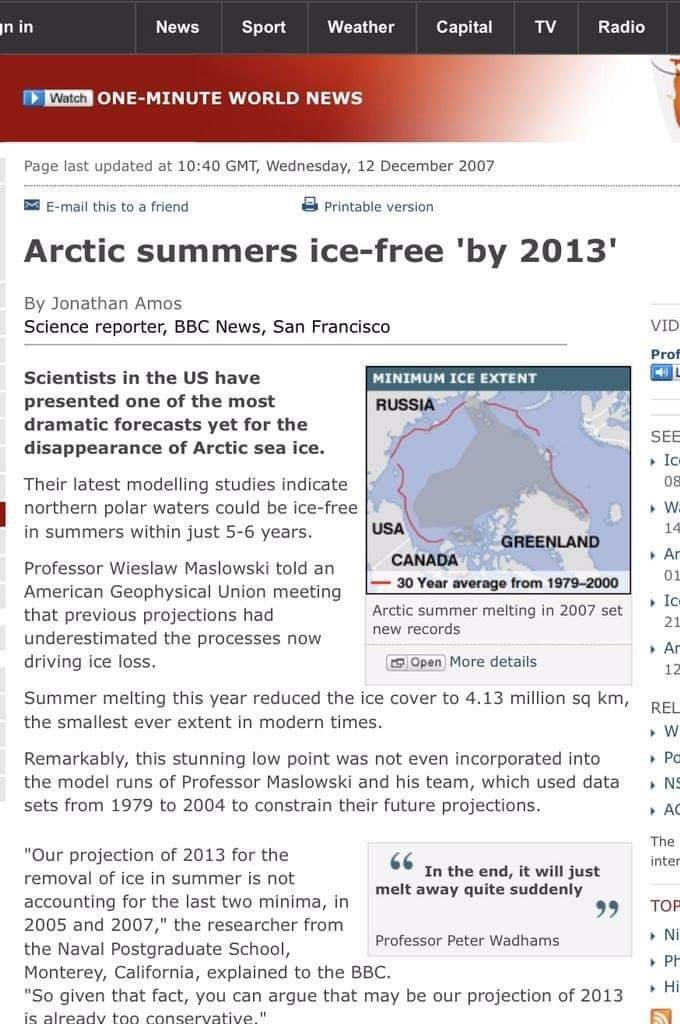
Task: Click the first arrow bullet under TOP
Action: pos(654,935)
